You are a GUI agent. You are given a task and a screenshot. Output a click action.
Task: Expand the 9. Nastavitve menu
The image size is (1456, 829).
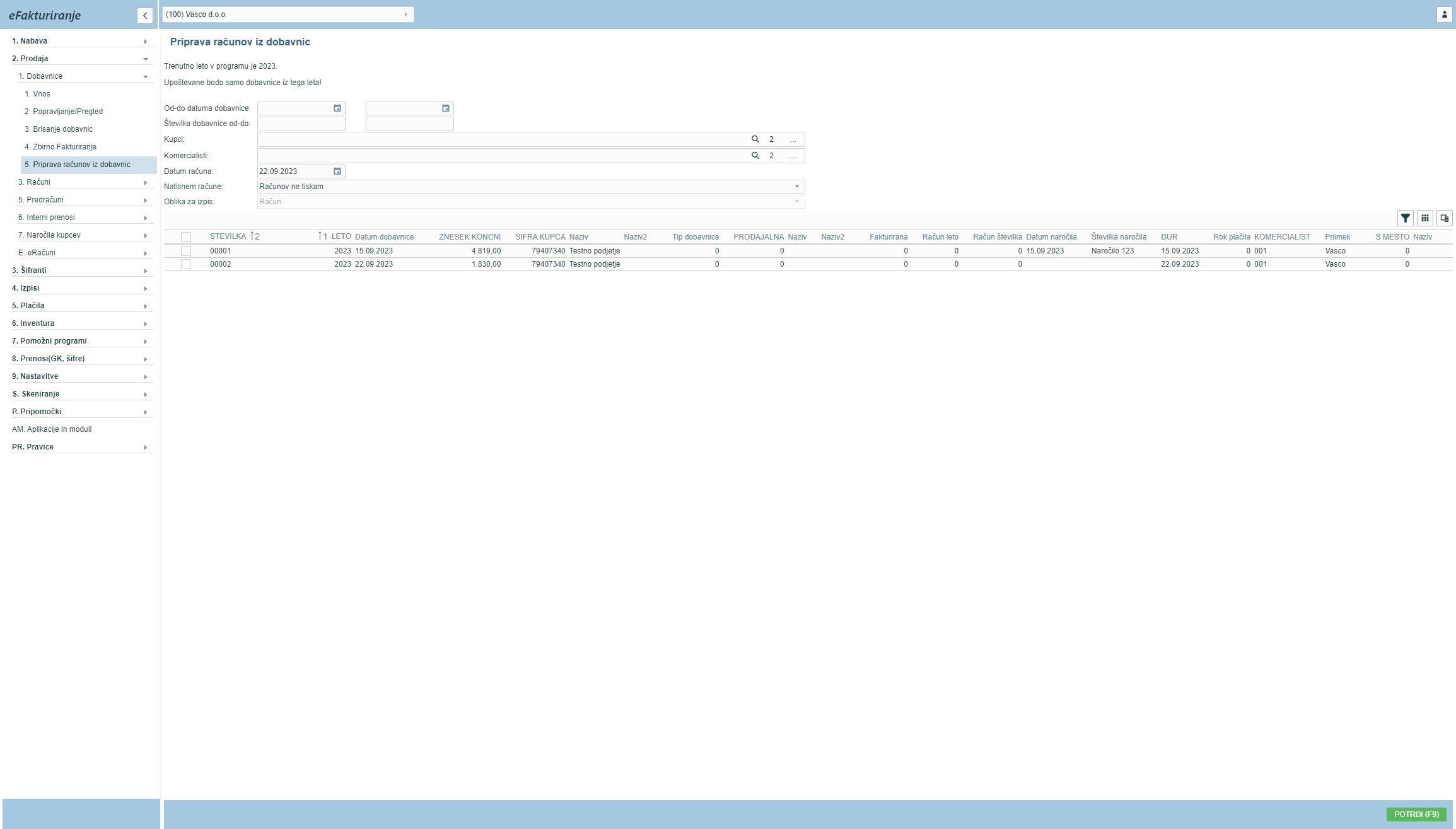tap(82, 376)
